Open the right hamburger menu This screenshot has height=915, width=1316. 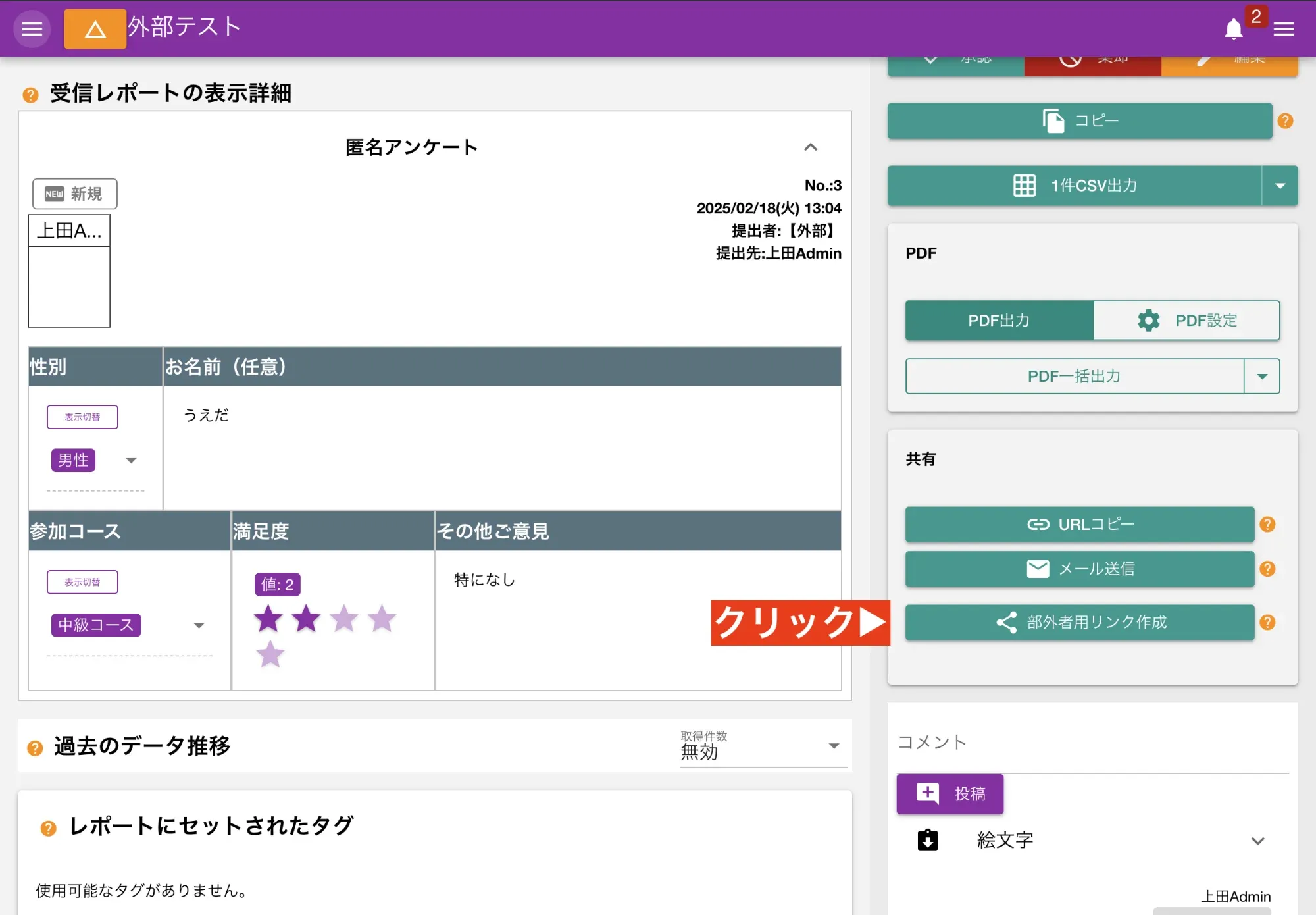pos(1282,28)
